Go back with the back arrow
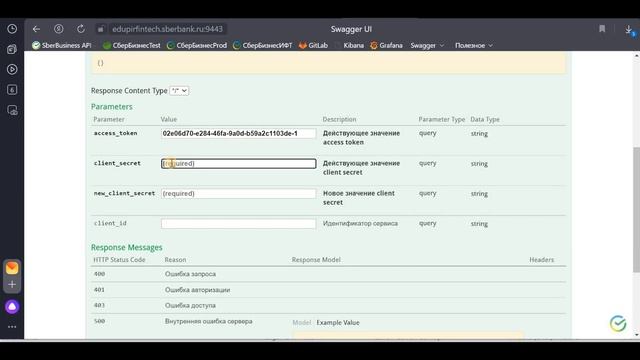640x360 pixels. tap(36, 29)
